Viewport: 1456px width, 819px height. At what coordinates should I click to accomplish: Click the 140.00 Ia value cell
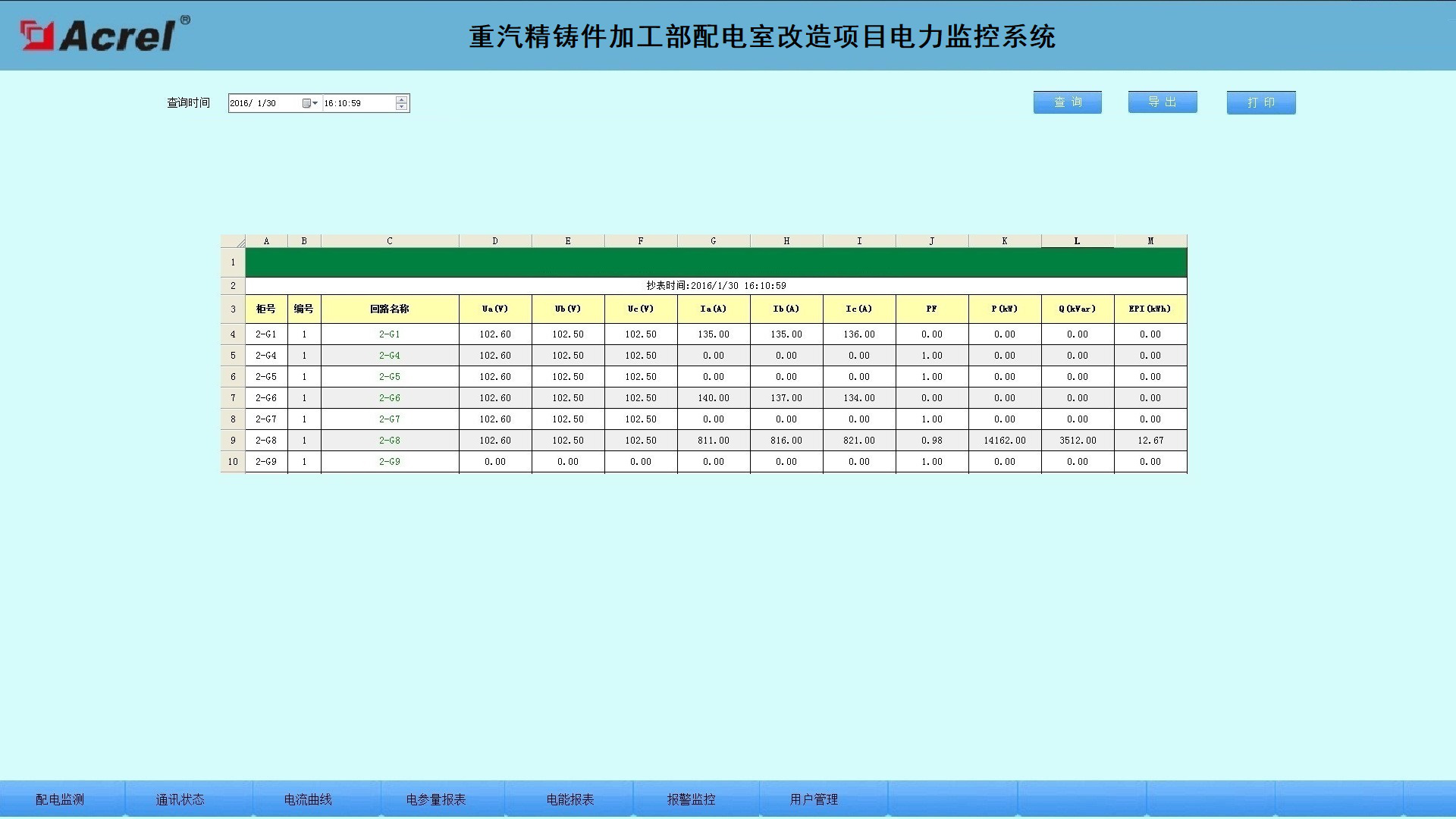click(714, 398)
